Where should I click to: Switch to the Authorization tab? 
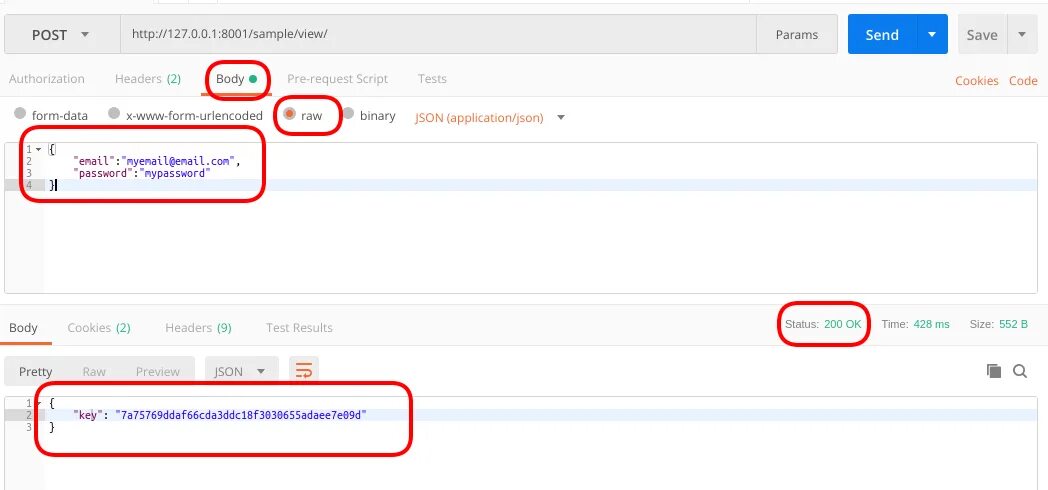[47, 79]
